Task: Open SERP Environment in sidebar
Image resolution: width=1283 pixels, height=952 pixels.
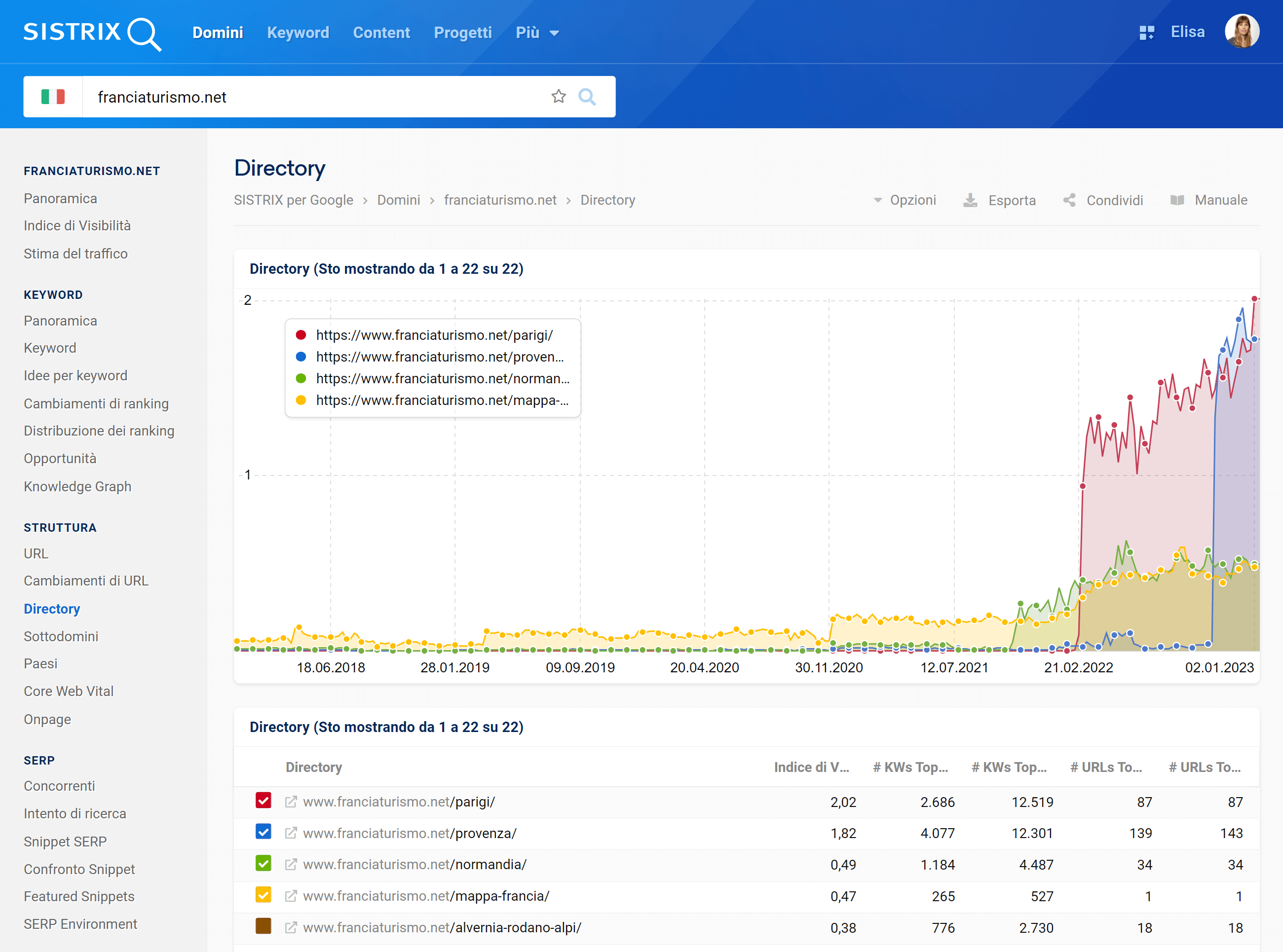Action: tap(80, 924)
